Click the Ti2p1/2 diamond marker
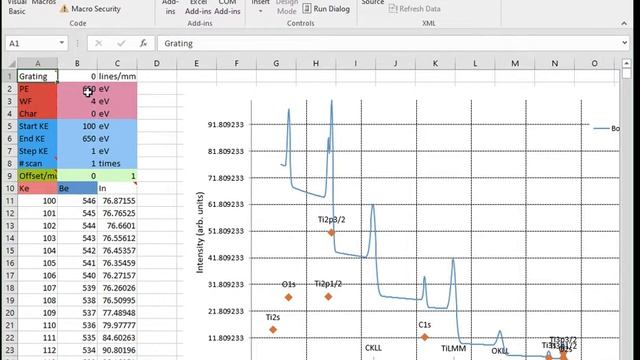 point(329,297)
